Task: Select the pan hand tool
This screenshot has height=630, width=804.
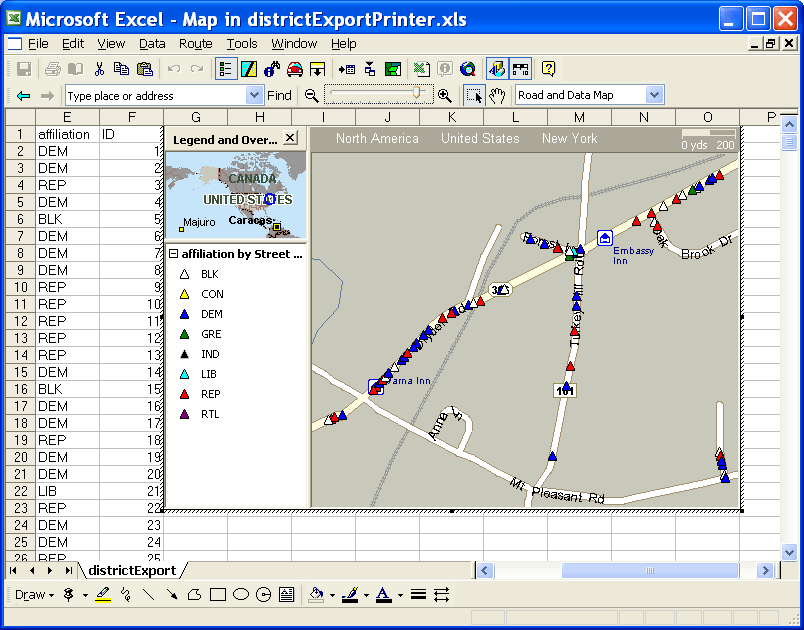Action: tap(497, 95)
